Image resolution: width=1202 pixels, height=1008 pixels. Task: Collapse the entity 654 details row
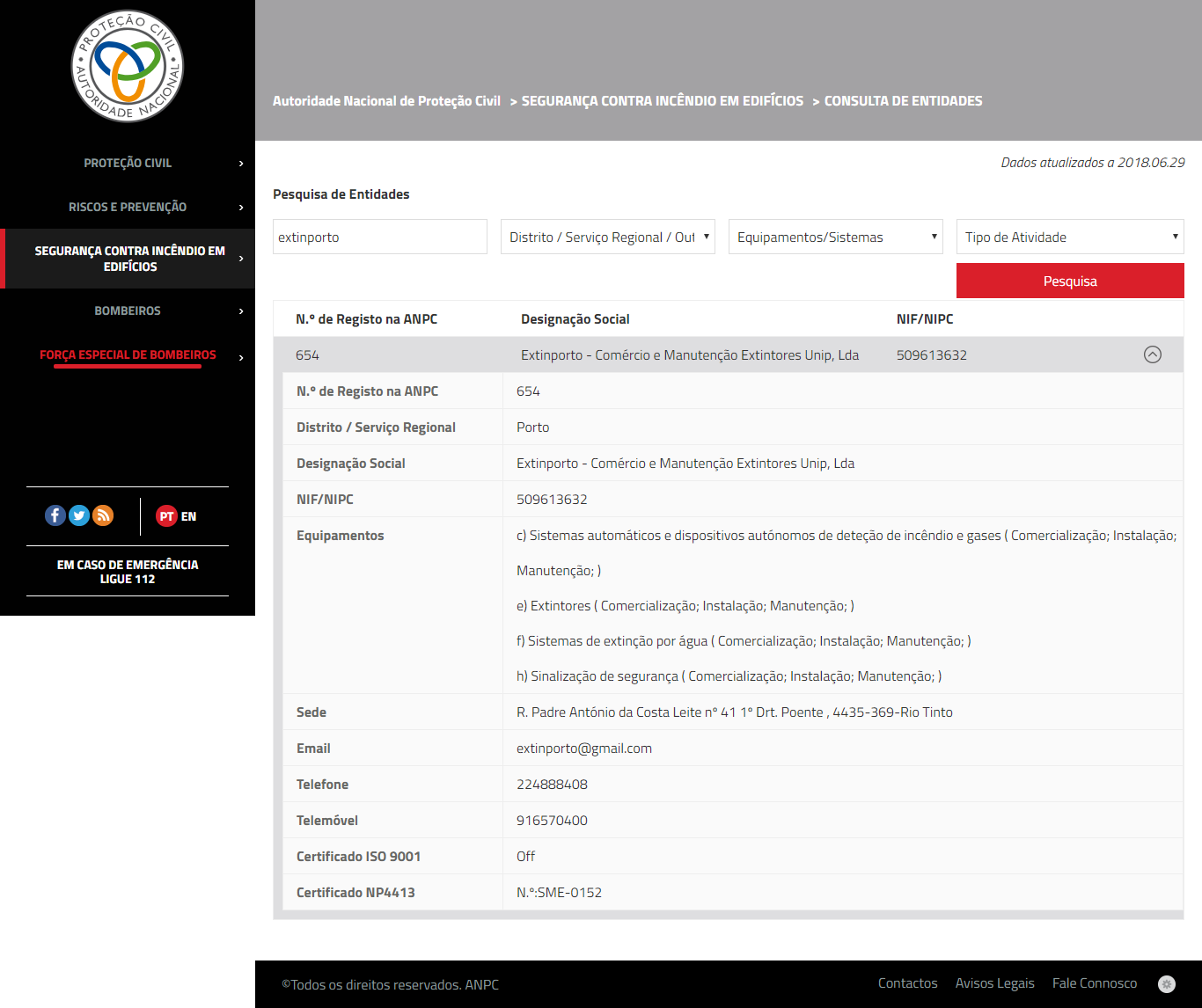click(x=1152, y=354)
